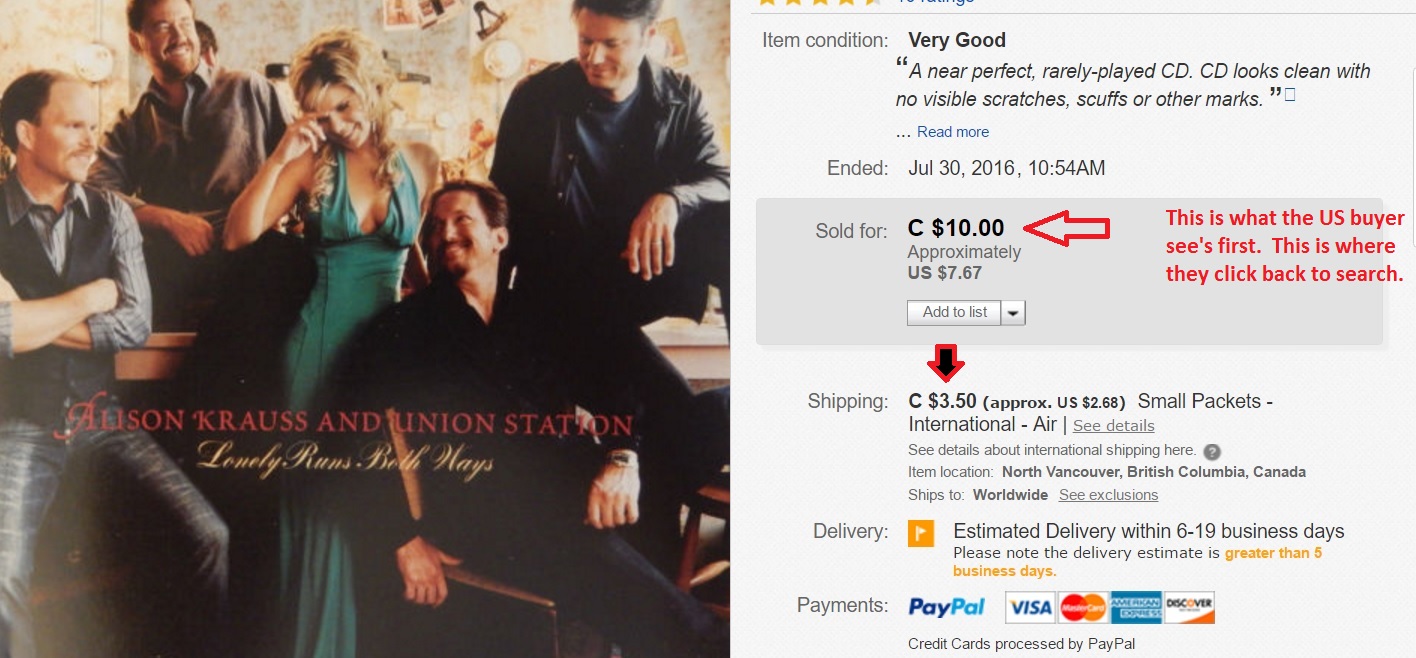Expand the condition description with Read more

click(x=953, y=132)
